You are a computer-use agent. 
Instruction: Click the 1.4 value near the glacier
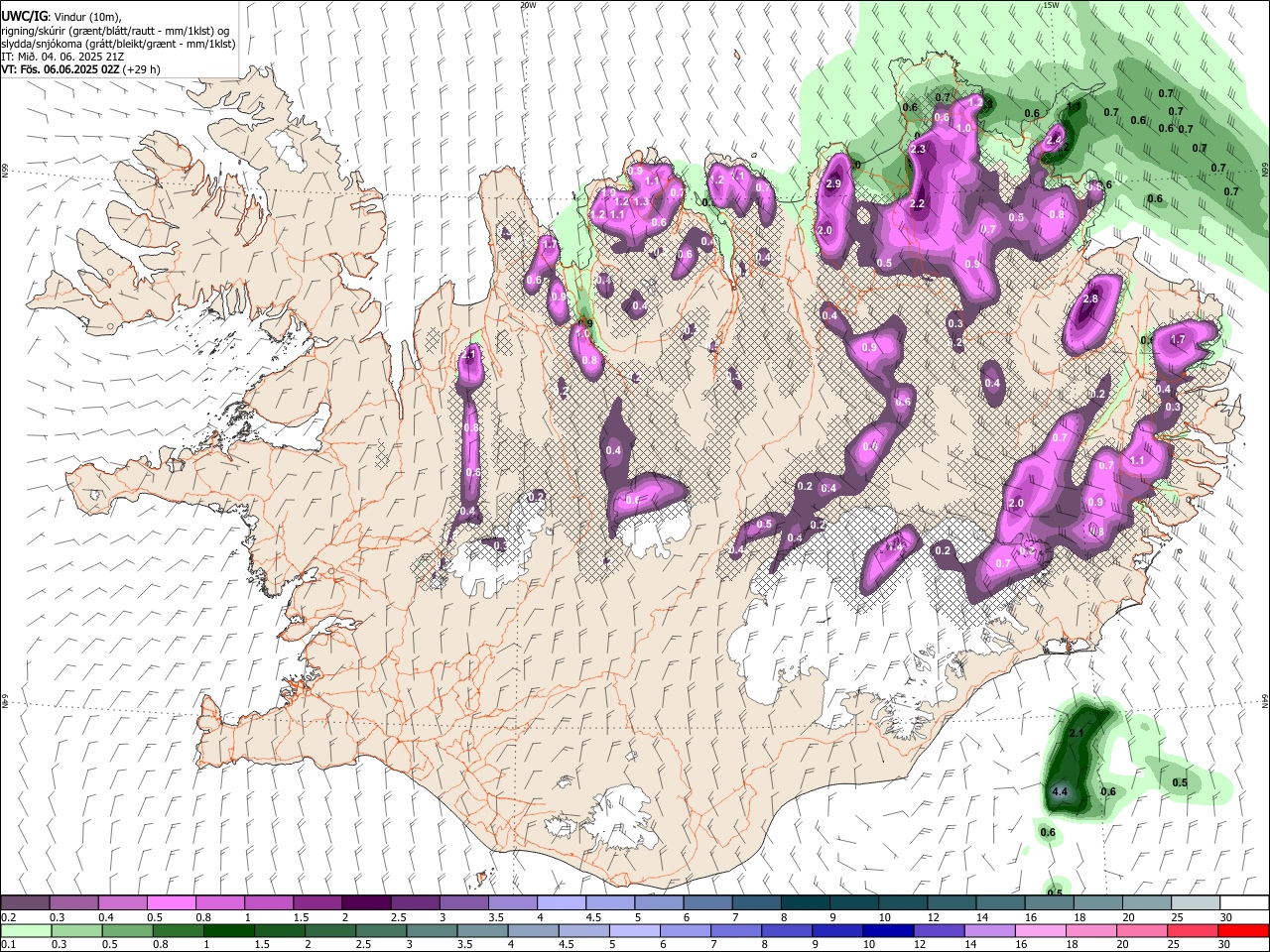pyautogui.click(x=895, y=546)
